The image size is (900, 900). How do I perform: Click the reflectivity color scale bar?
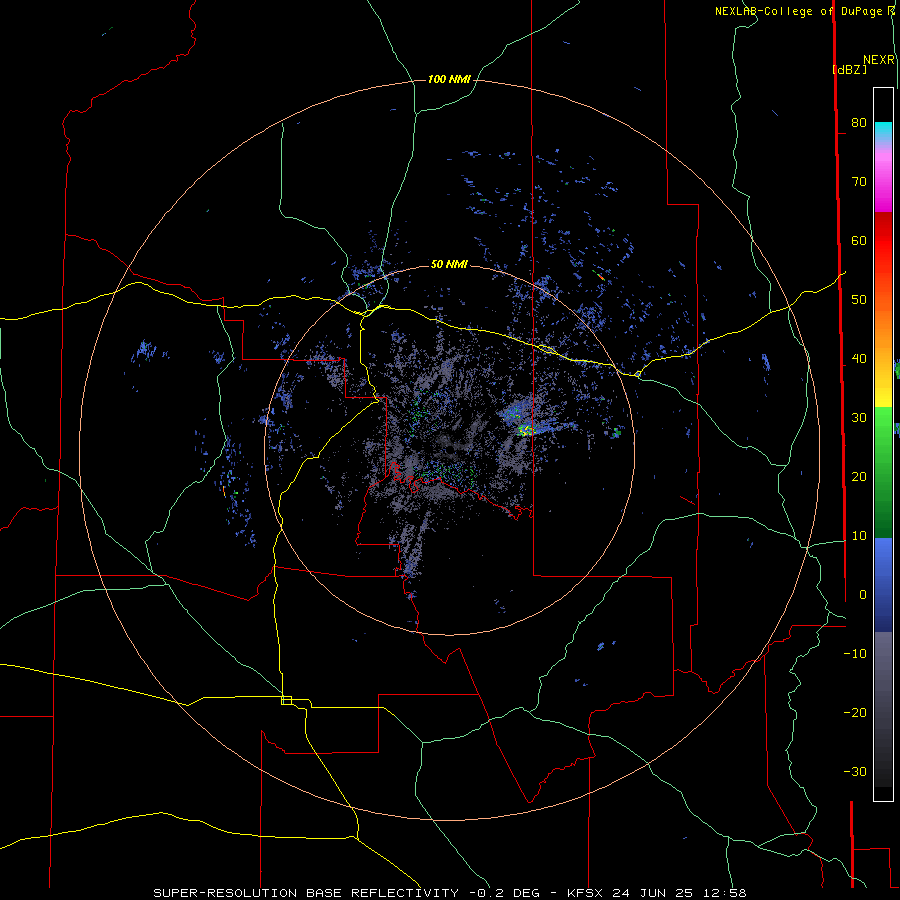tap(883, 444)
